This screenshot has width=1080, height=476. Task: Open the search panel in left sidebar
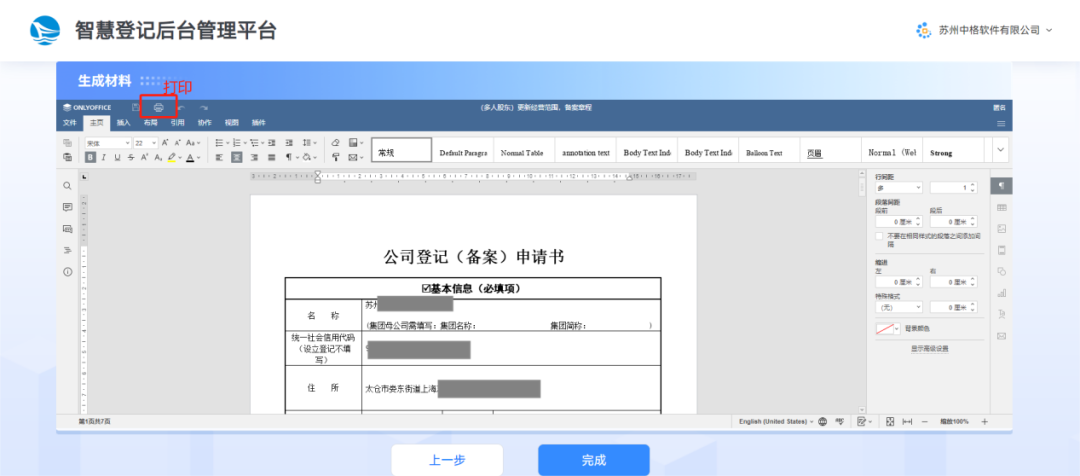click(x=68, y=186)
